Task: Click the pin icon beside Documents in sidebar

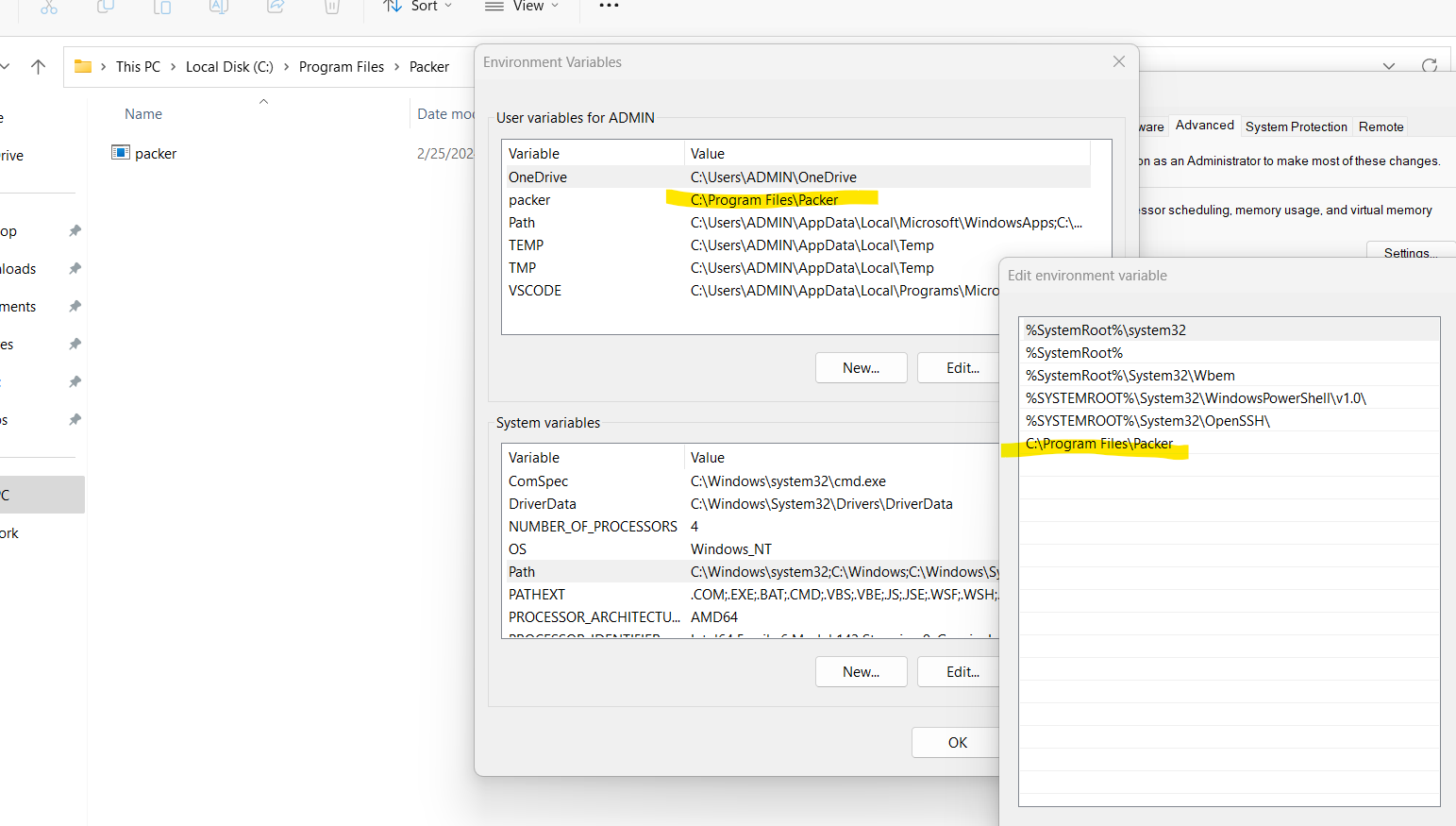Action: pos(75,306)
